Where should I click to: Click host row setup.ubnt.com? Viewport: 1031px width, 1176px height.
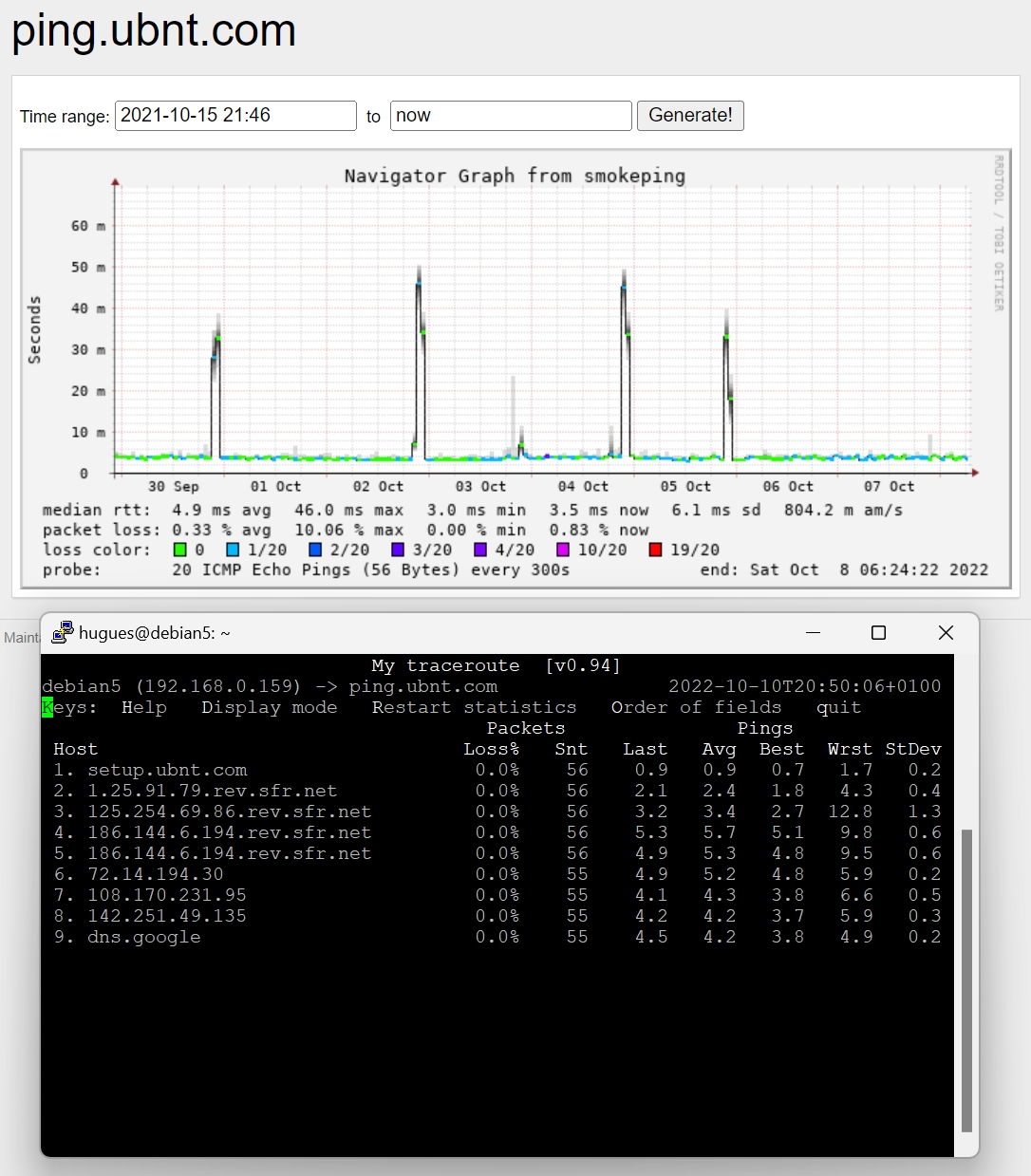point(167,770)
